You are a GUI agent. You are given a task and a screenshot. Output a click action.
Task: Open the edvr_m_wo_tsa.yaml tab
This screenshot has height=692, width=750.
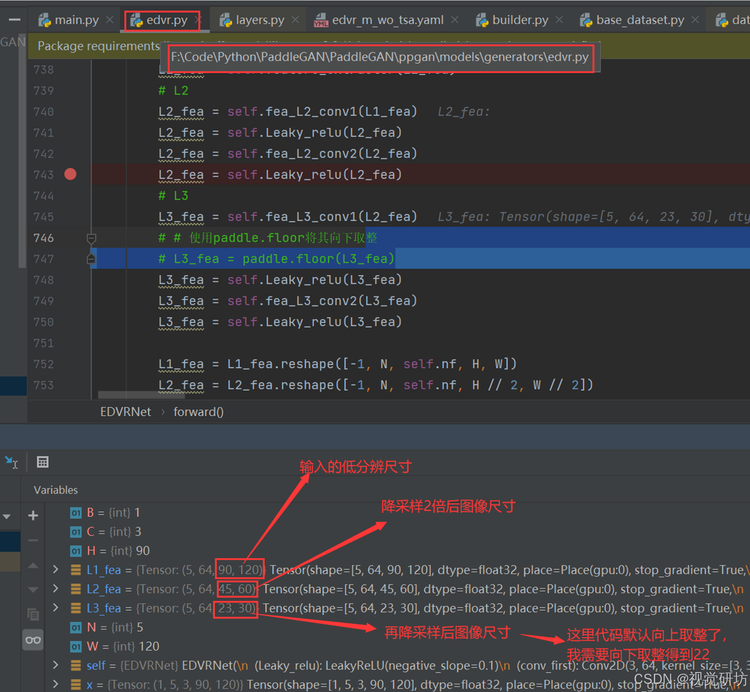click(379, 20)
